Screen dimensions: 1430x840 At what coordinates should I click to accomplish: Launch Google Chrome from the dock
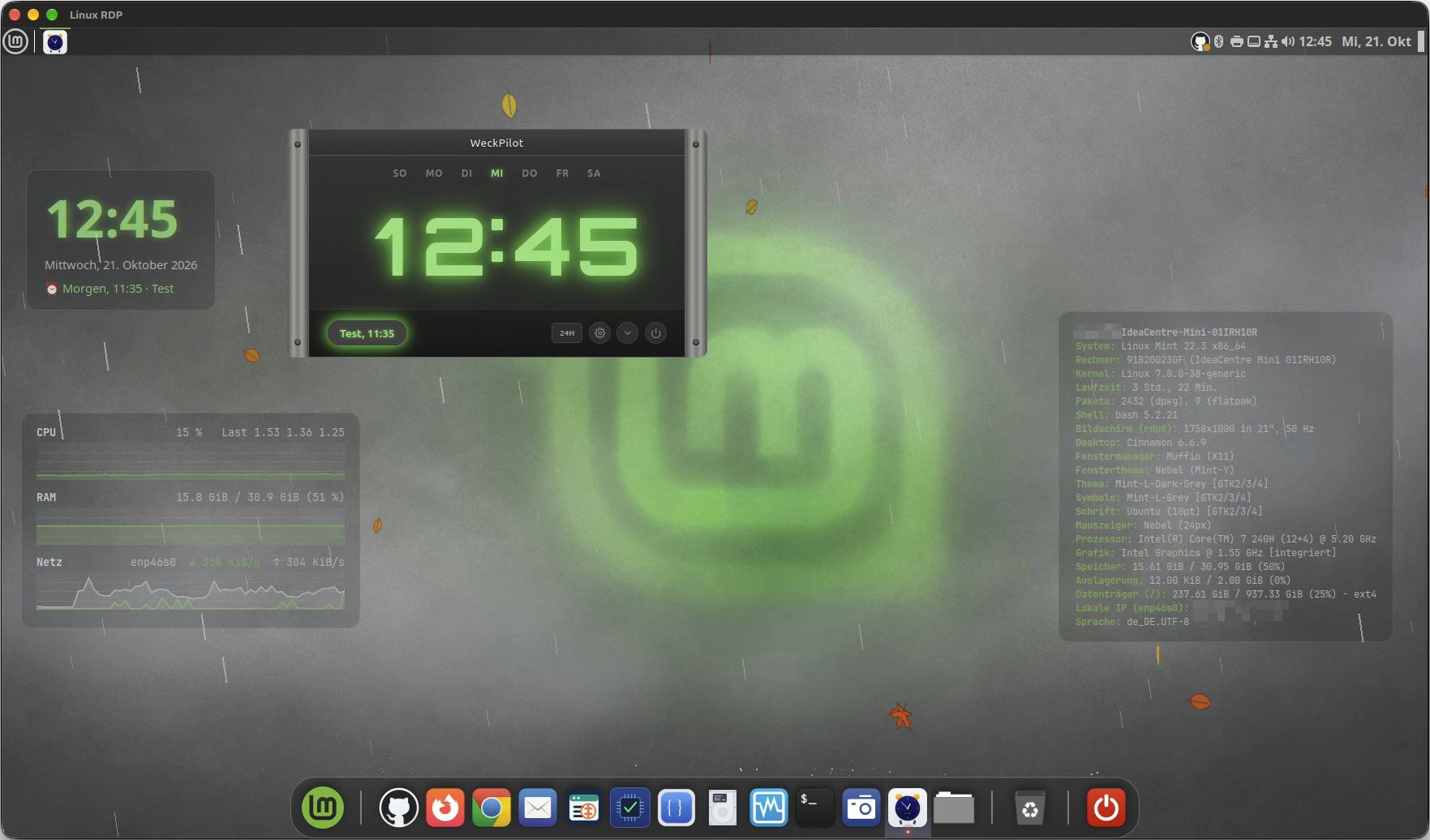[492, 808]
